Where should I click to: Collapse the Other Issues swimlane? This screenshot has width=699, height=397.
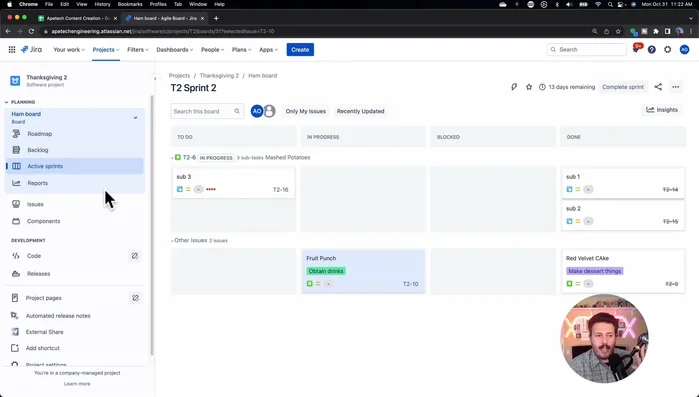[173, 241]
